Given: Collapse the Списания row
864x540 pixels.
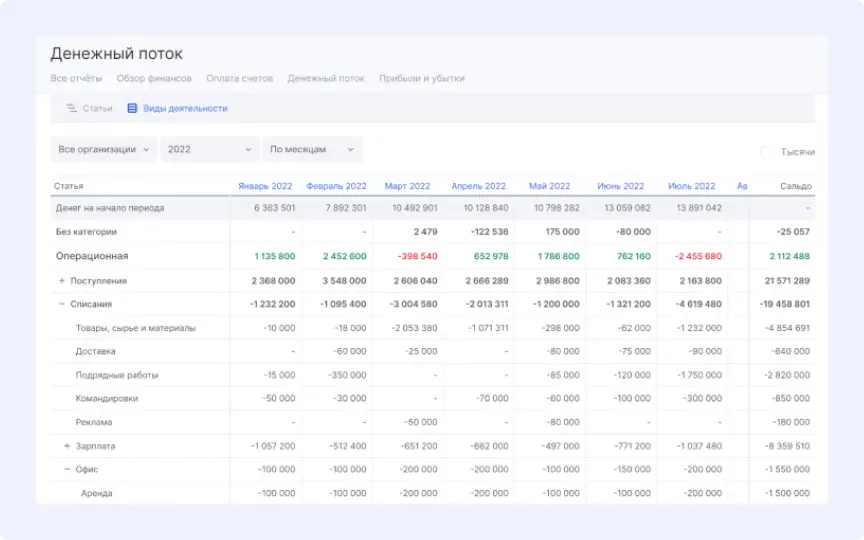Looking at the screenshot, I should click(62, 304).
